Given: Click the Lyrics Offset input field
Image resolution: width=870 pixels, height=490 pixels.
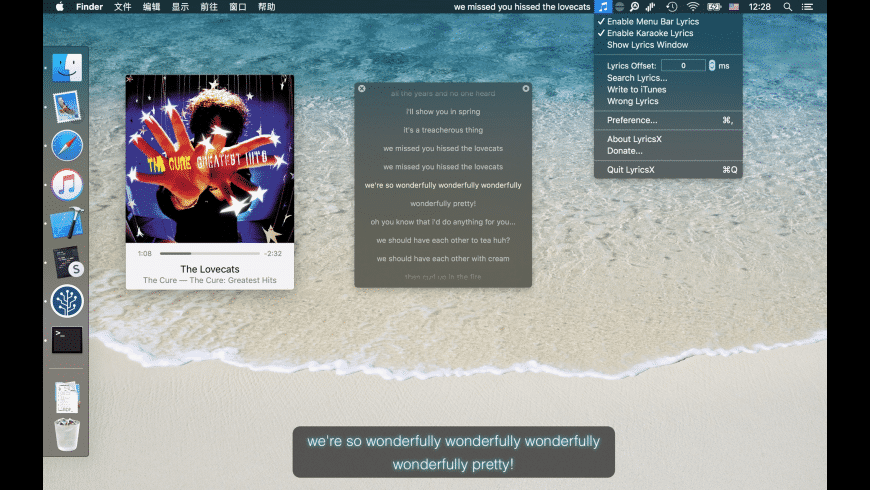Looking at the screenshot, I should [683, 65].
